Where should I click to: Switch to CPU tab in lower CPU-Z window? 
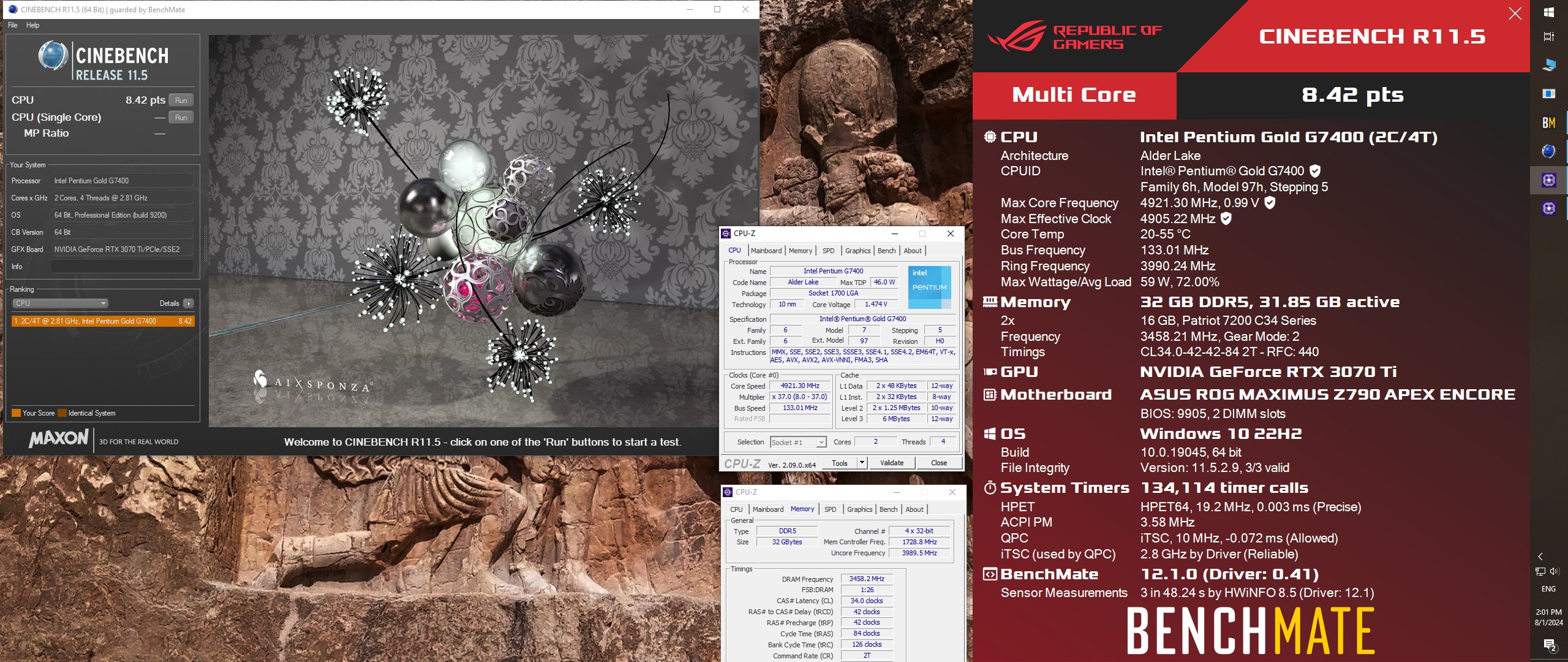coord(736,509)
